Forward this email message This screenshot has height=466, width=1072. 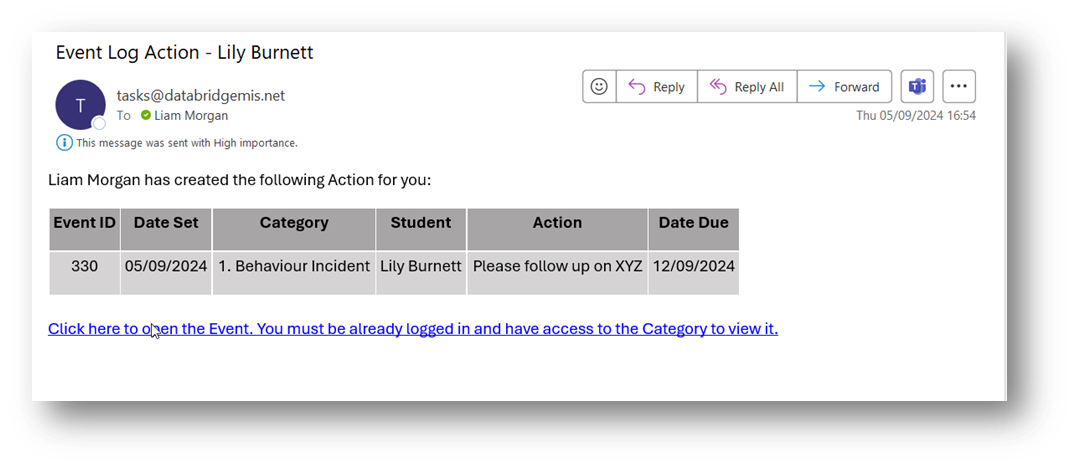[x=844, y=87]
